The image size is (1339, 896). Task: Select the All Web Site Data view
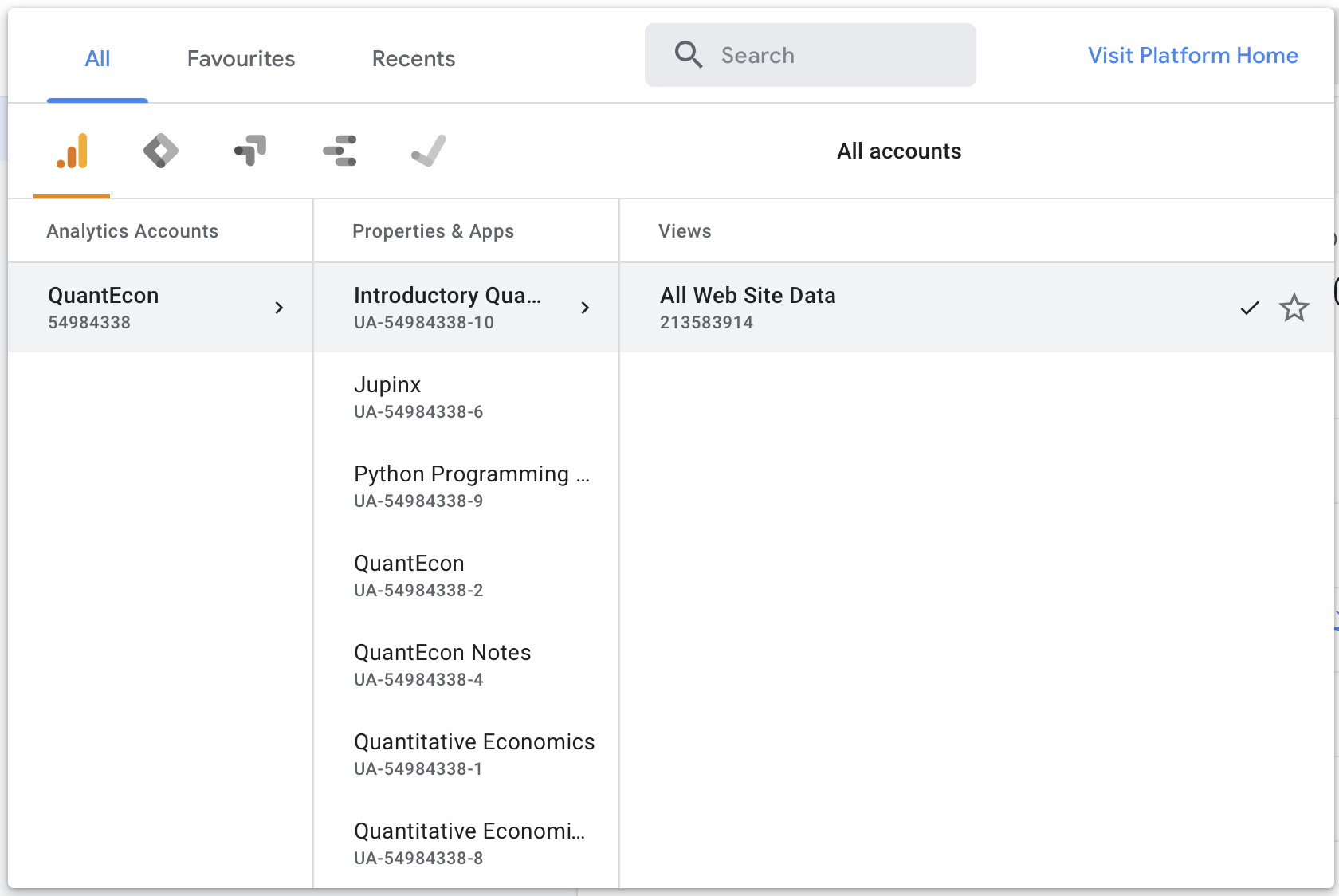977,308
